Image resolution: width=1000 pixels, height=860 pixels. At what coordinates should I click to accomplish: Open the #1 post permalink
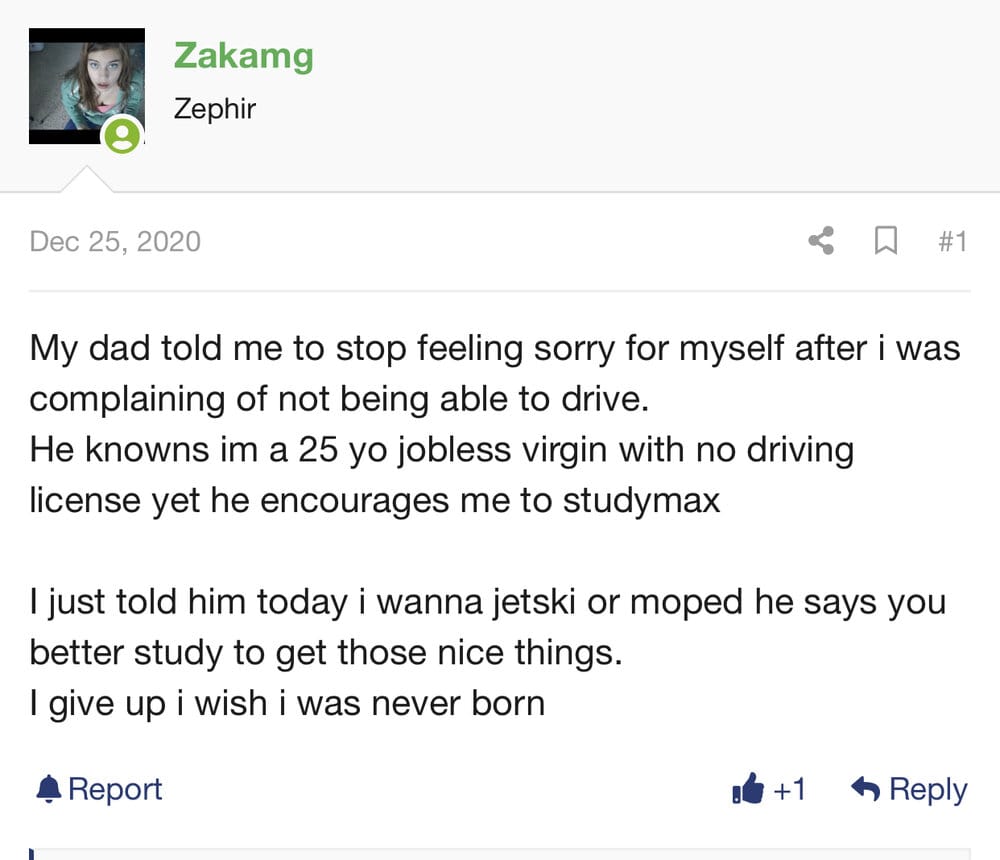tap(952, 241)
